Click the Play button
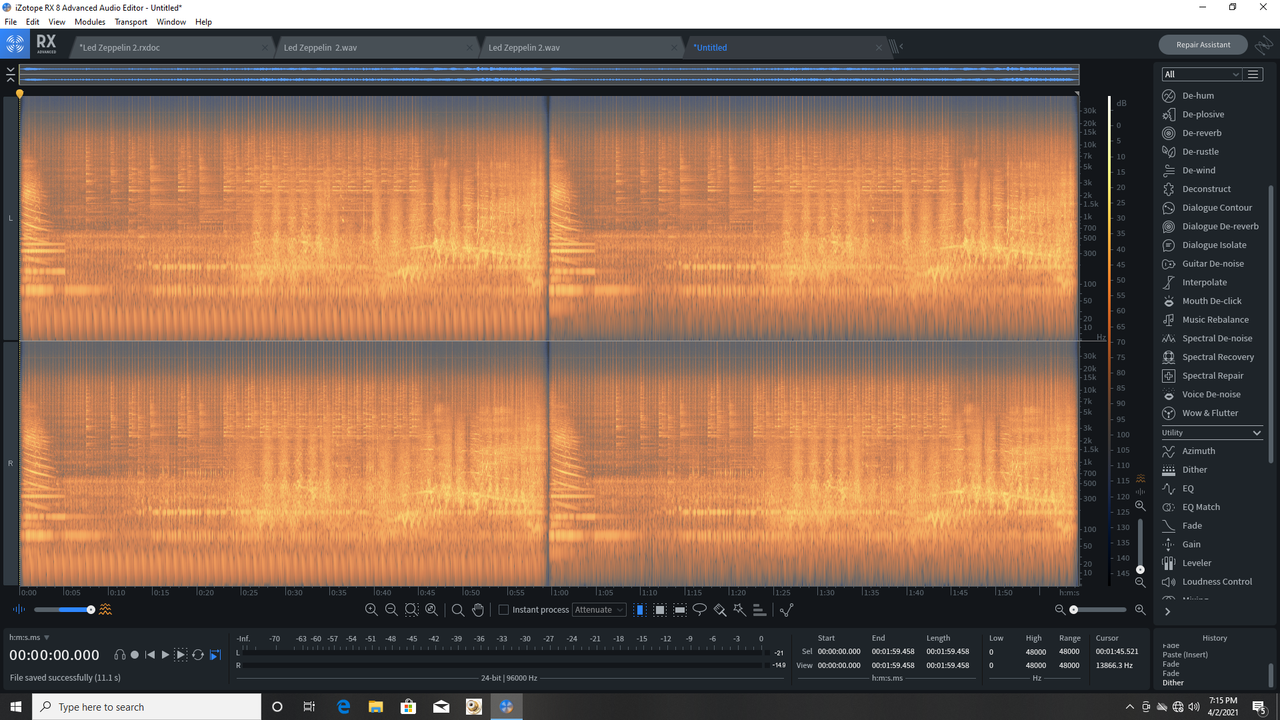 [165, 655]
